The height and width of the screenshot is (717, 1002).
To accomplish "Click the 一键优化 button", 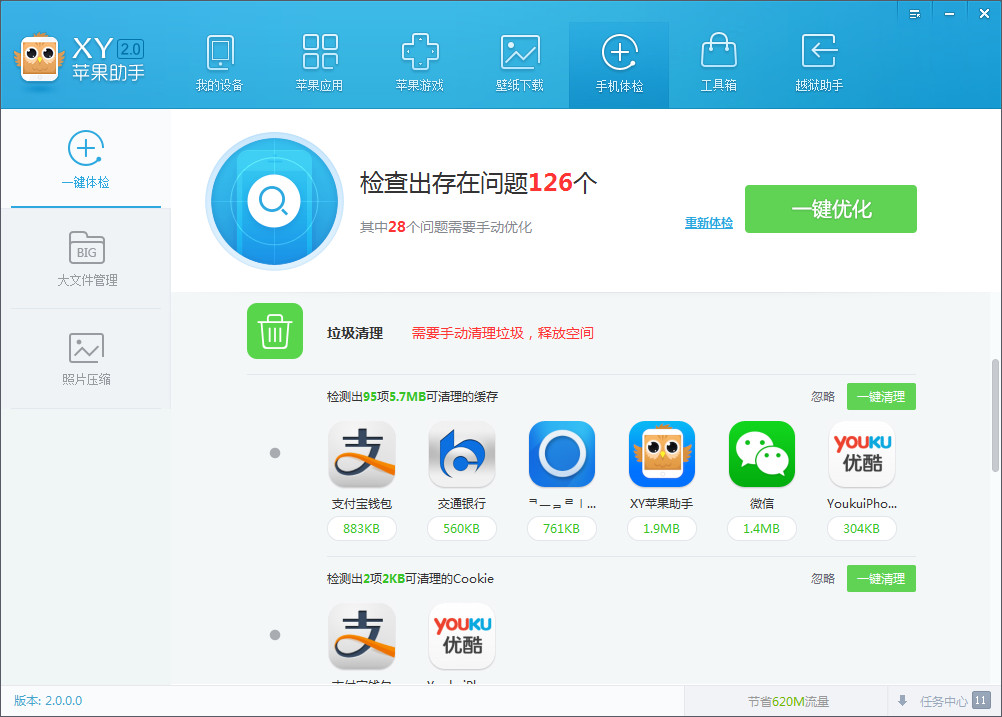I will [x=831, y=209].
